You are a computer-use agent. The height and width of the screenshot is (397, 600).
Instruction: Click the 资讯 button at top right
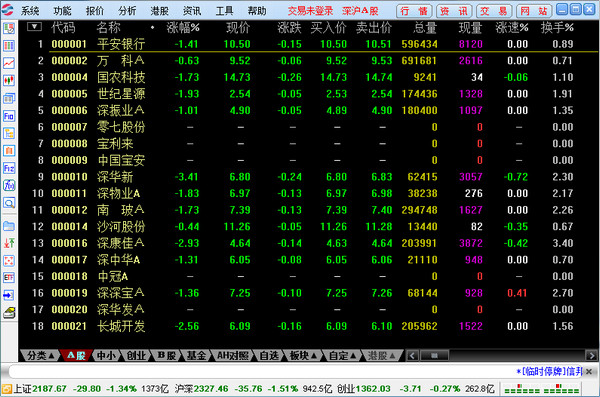click(x=454, y=11)
